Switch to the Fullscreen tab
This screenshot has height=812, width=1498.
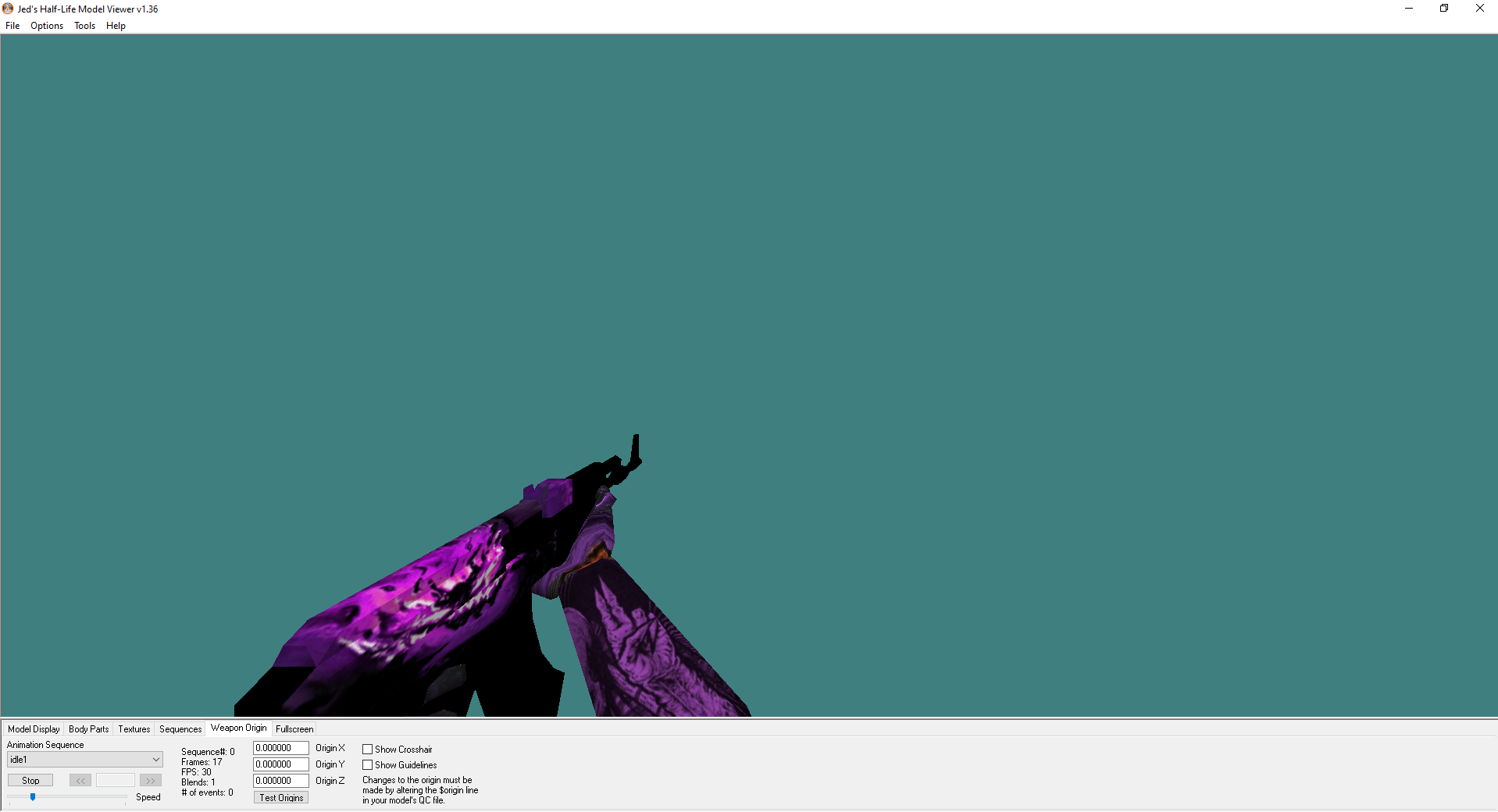tap(294, 729)
